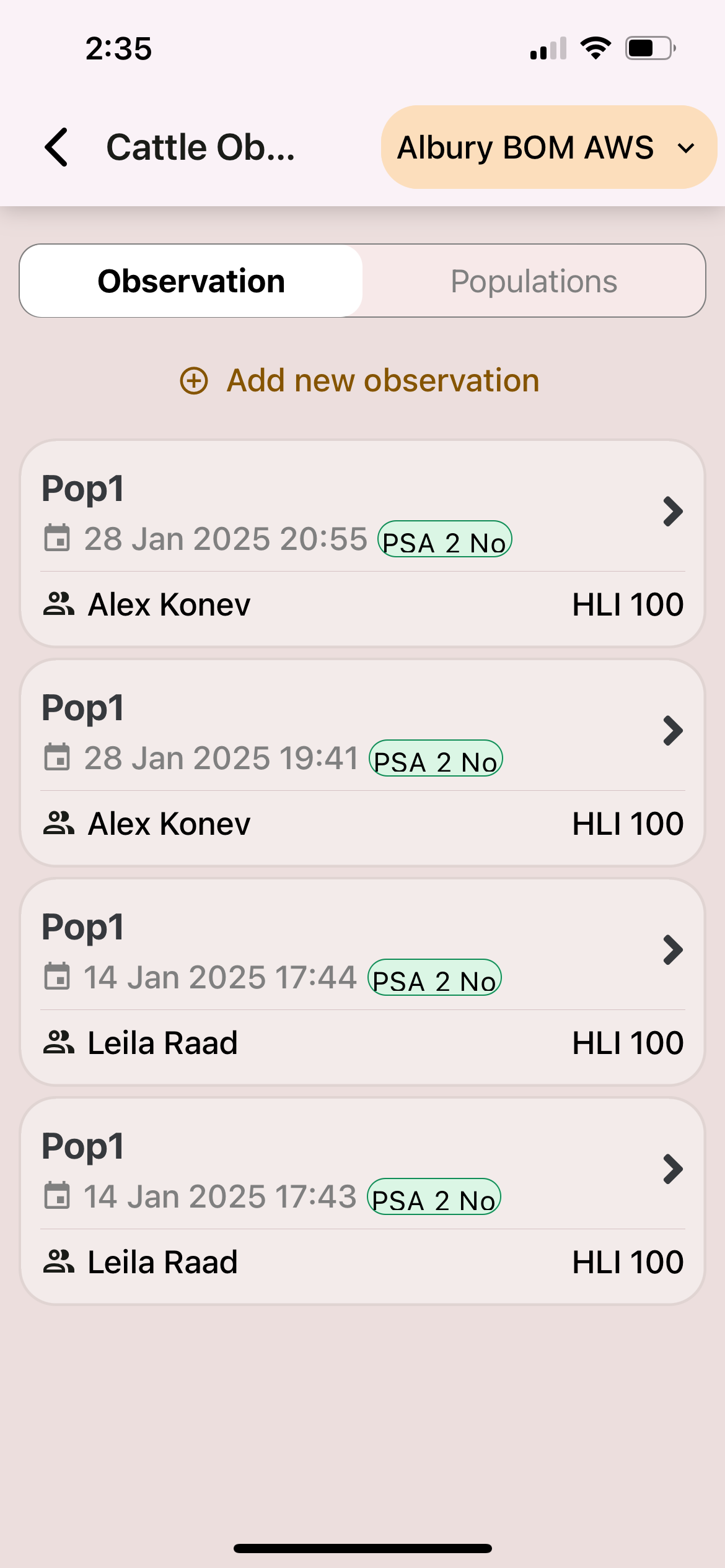Tap calendar icon on 17:43 observation
The image size is (725, 1568).
click(x=57, y=1196)
